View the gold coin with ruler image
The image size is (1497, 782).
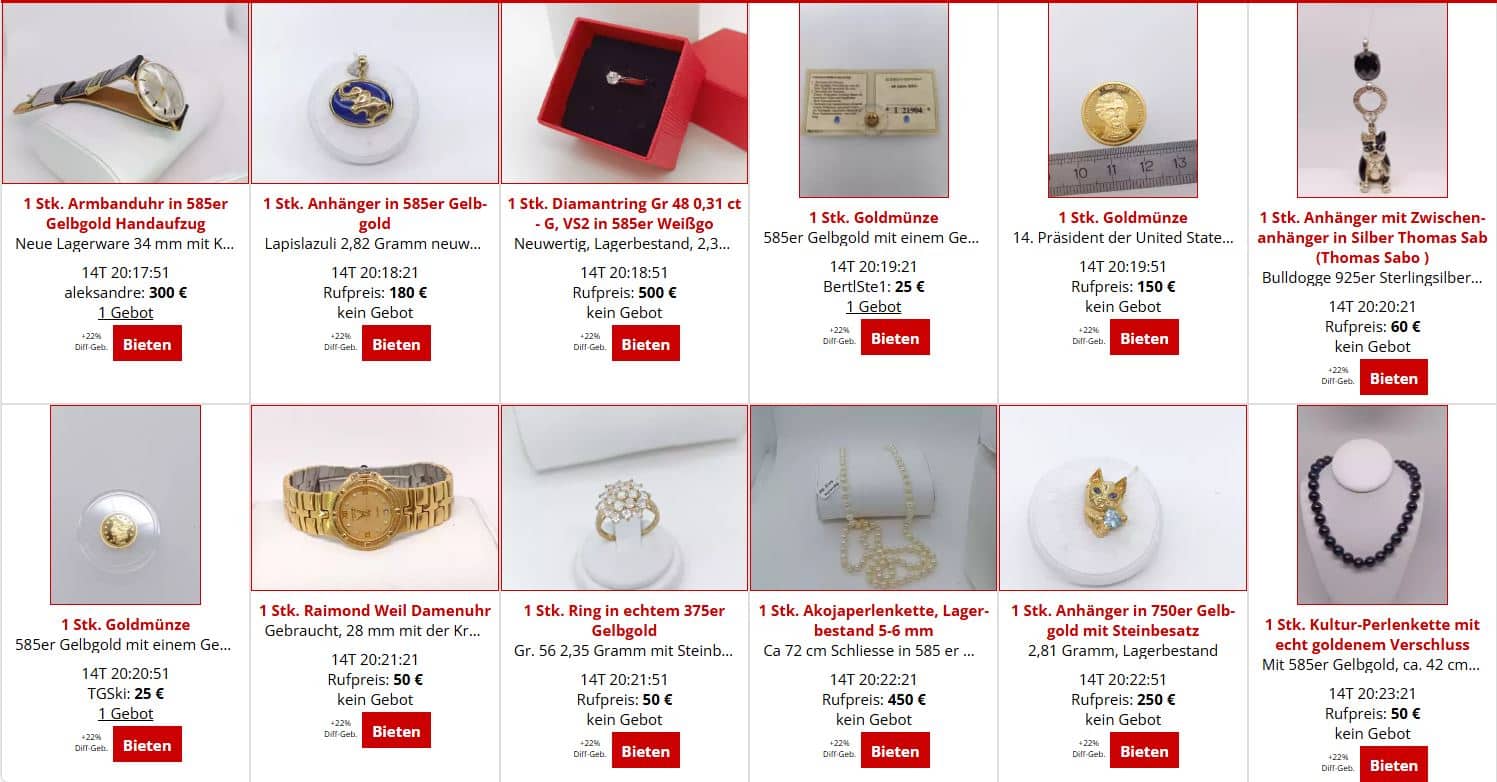(x=1123, y=100)
